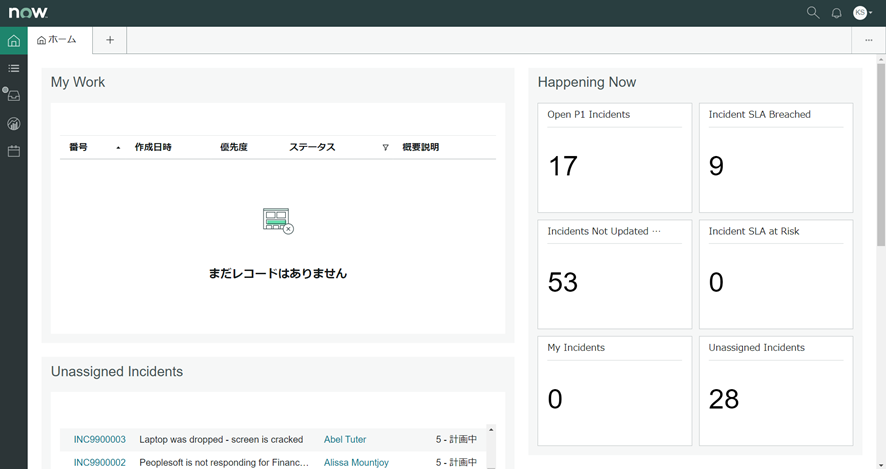Sort by 概要説明 column header
This screenshot has height=469, width=886.
(x=420, y=147)
